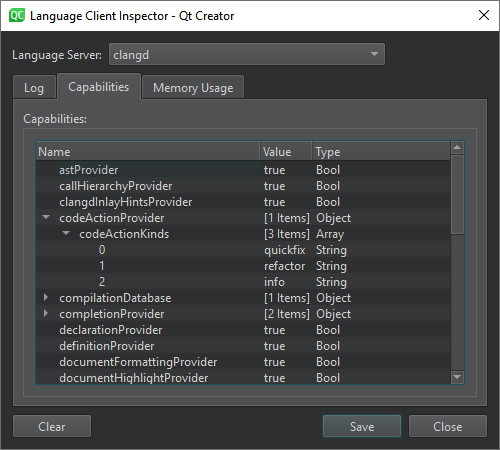Click the Clear button
Viewport: 500px width, 450px height.
(x=52, y=426)
